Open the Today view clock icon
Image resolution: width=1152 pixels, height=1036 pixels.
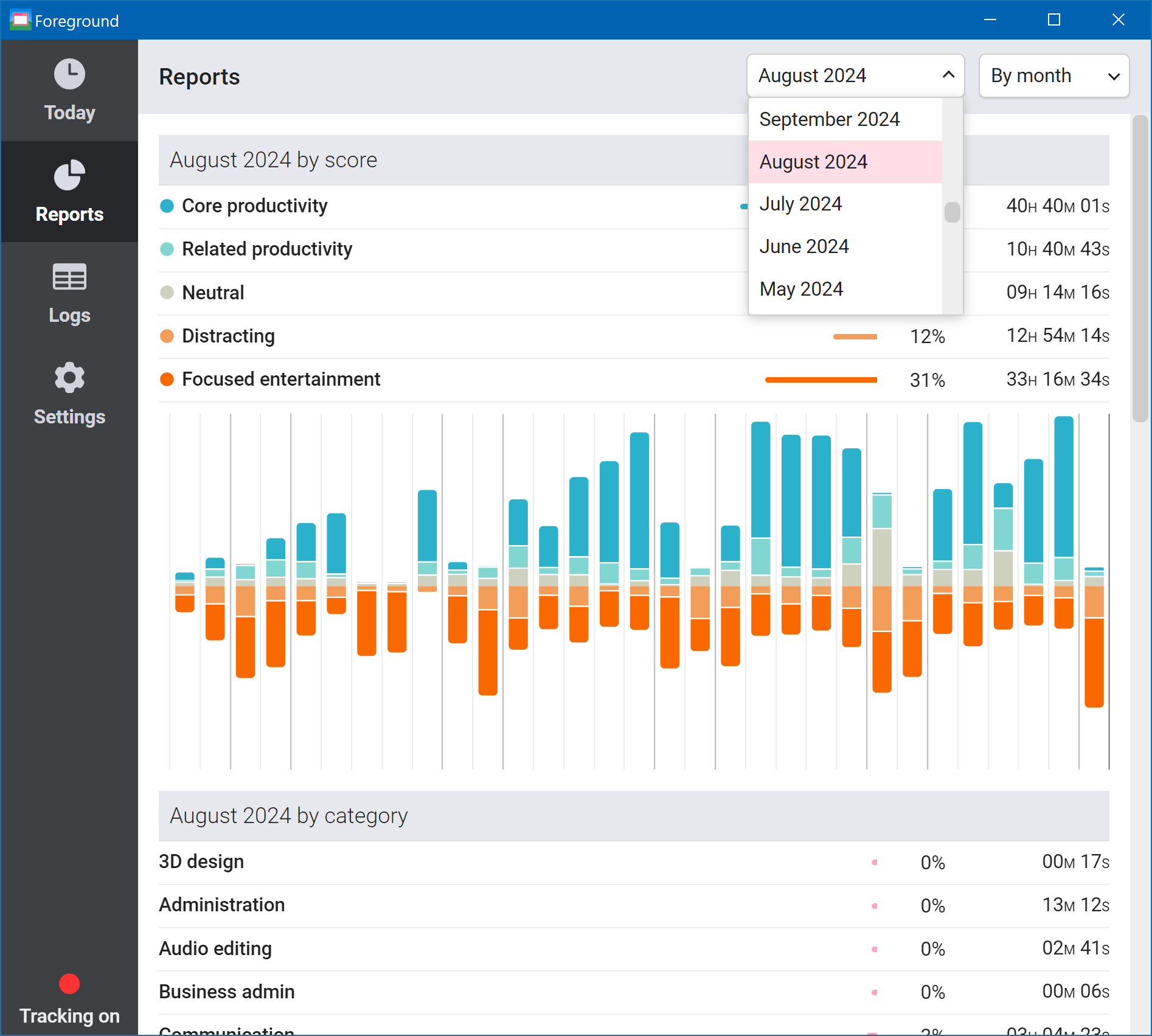pos(69,74)
